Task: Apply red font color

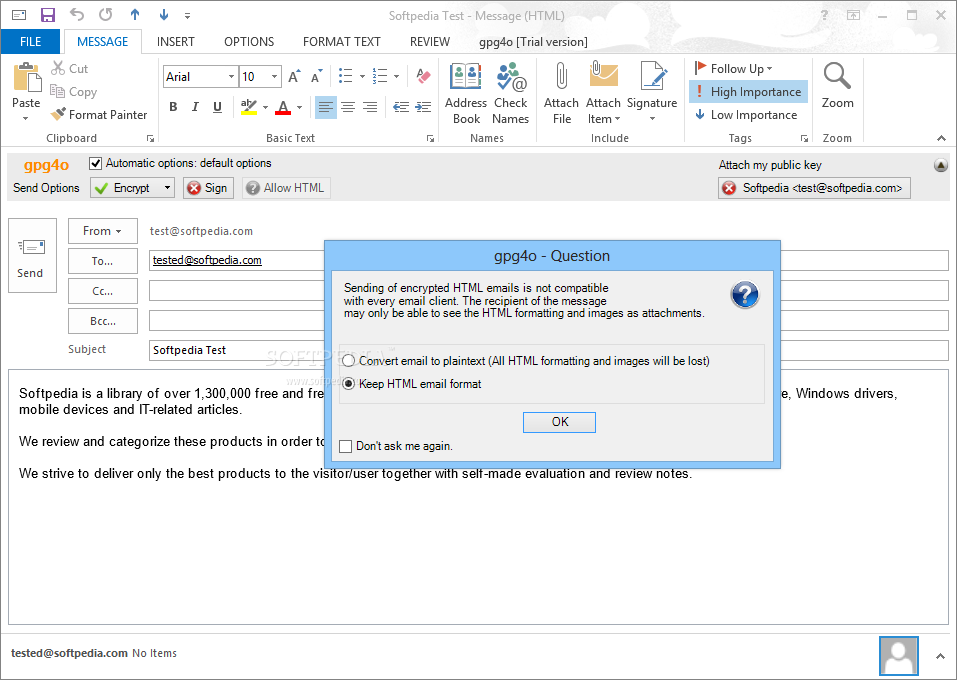Action: 283,107
